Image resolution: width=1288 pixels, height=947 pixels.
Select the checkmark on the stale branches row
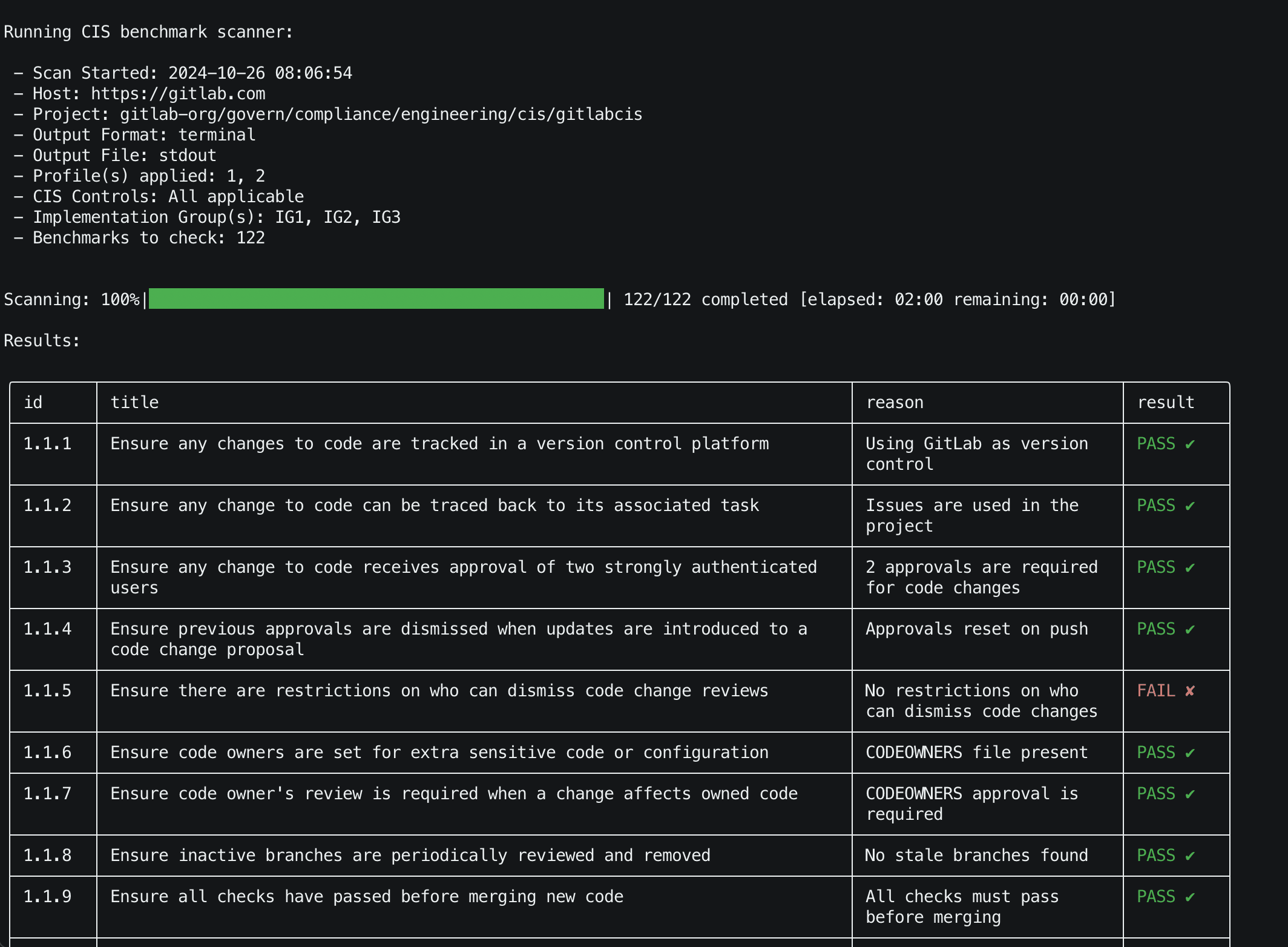pyautogui.click(x=1191, y=856)
